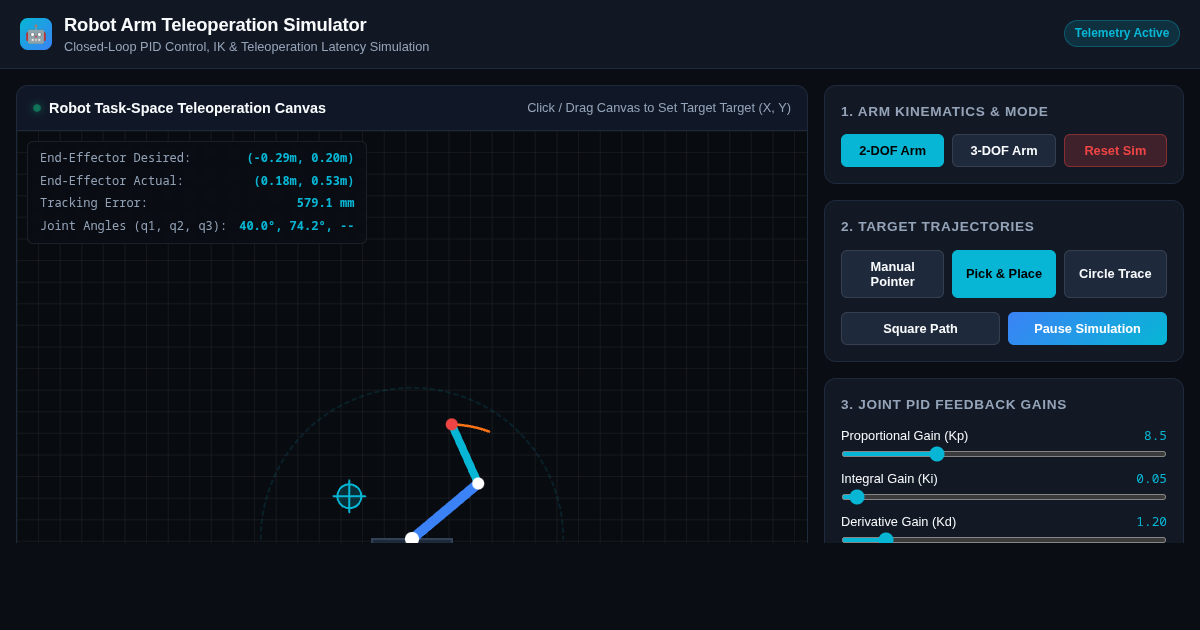Click the '3. JOINT PID FEEDBACK GAINS' heading
Viewport: 1200px width, 630px height.
pos(953,405)
